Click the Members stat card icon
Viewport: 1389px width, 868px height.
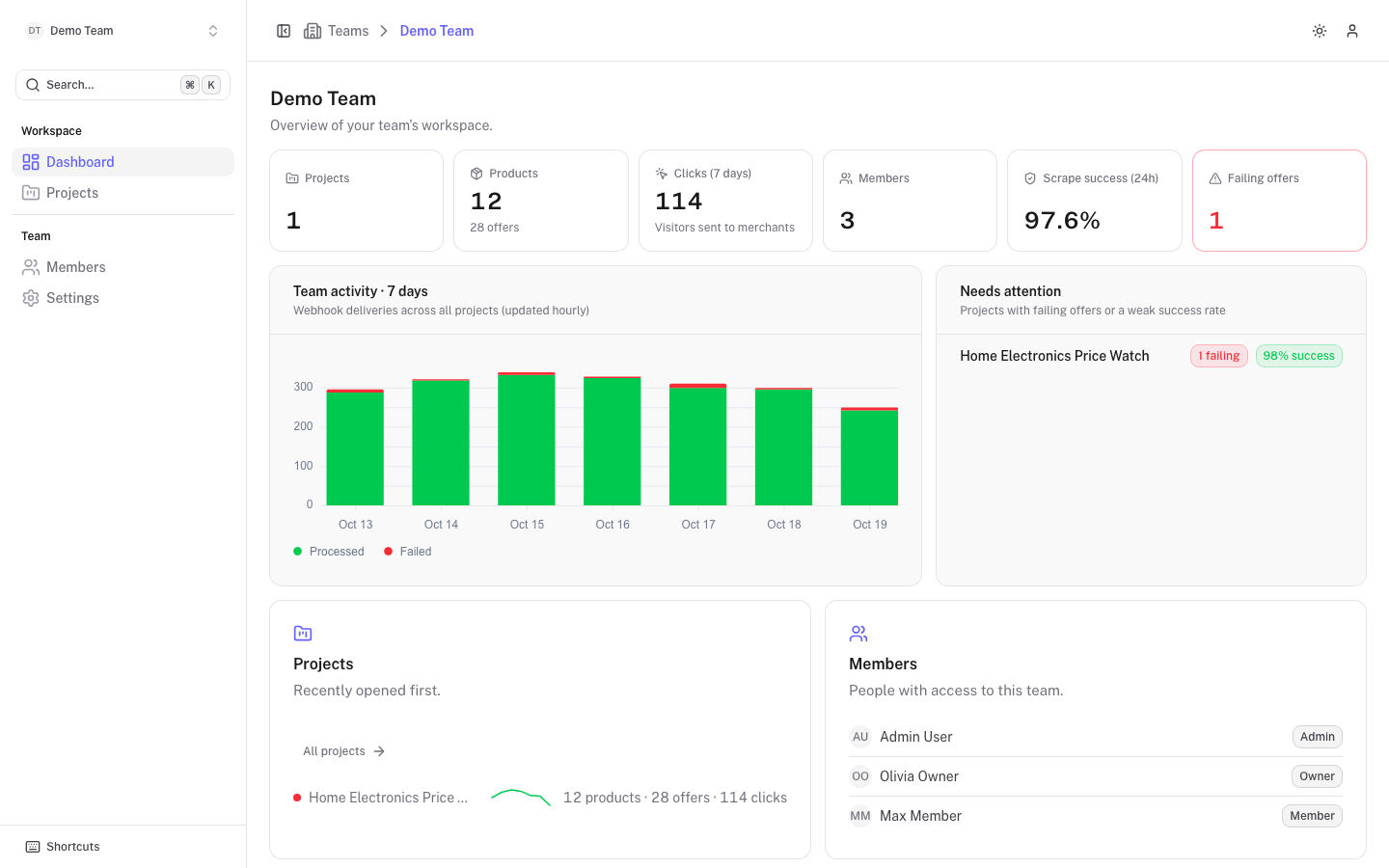[x=846, y=178]
